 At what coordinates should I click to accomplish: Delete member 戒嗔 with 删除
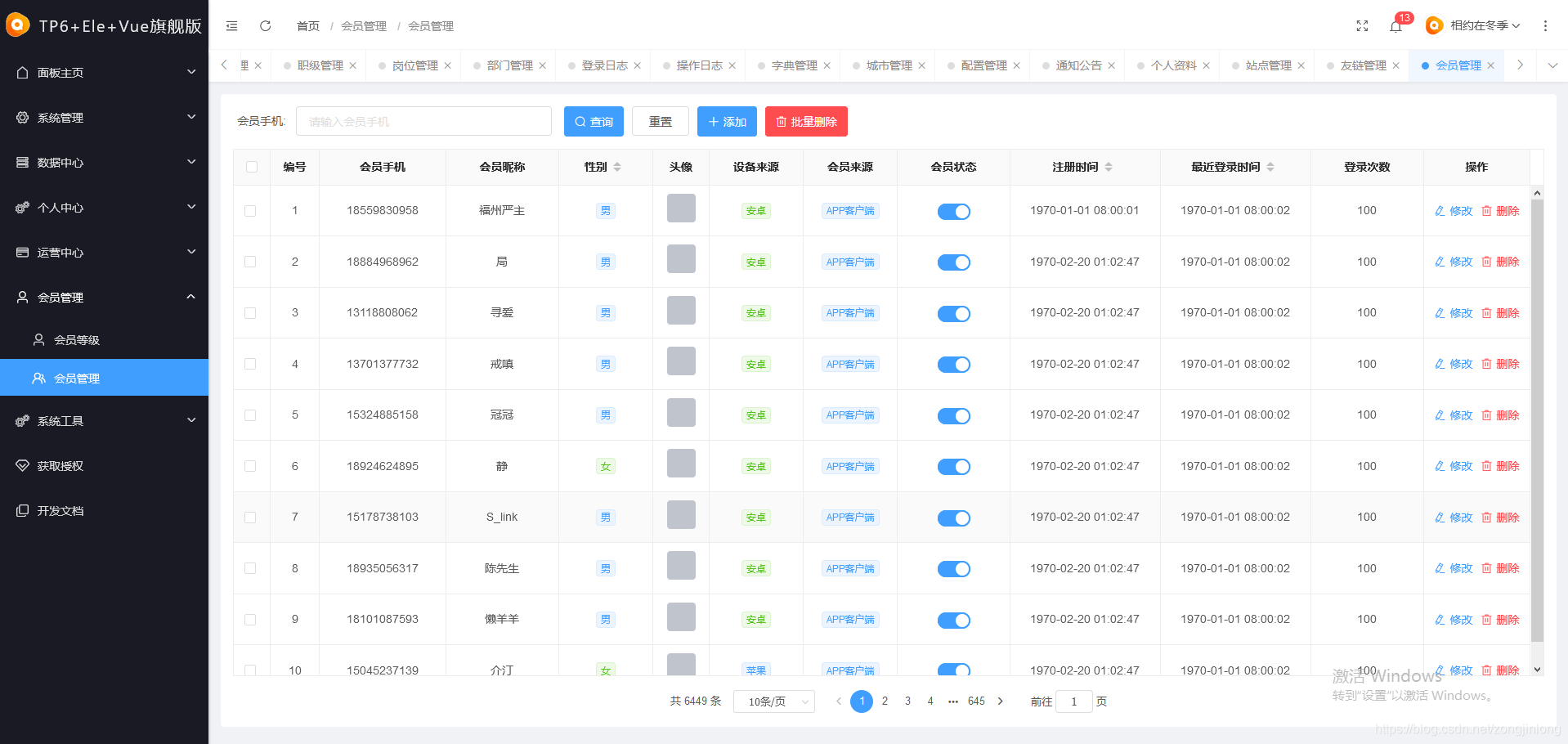pyautogui.click(x=1500, y=364)
